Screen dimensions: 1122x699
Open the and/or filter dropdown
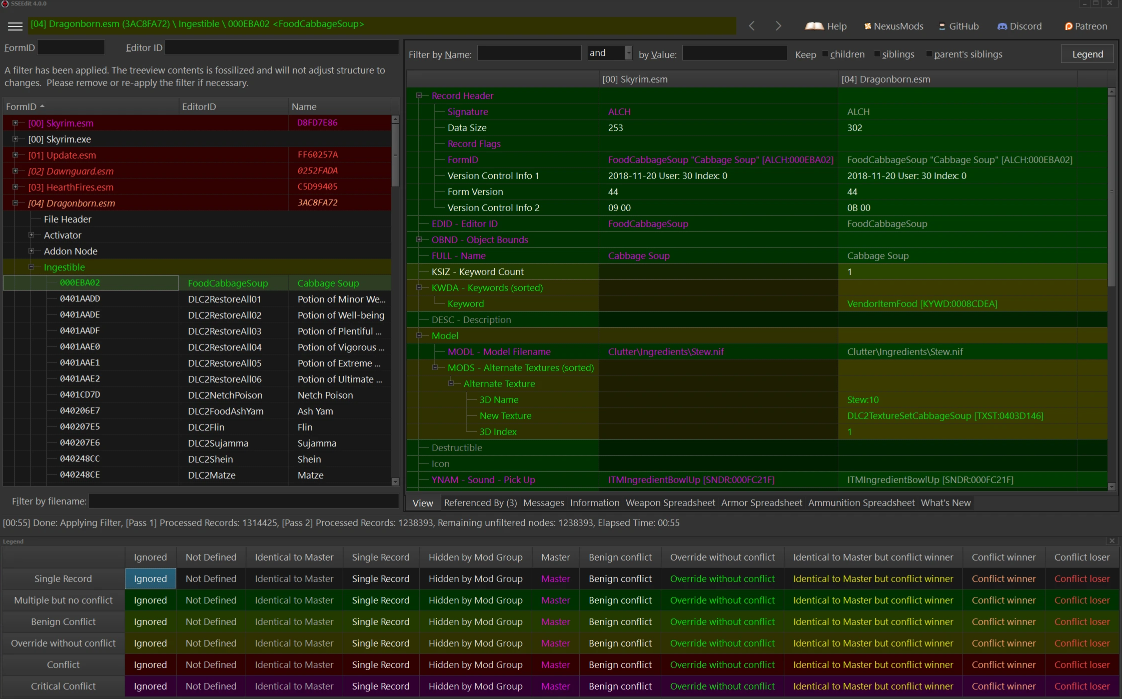point(628,53)
